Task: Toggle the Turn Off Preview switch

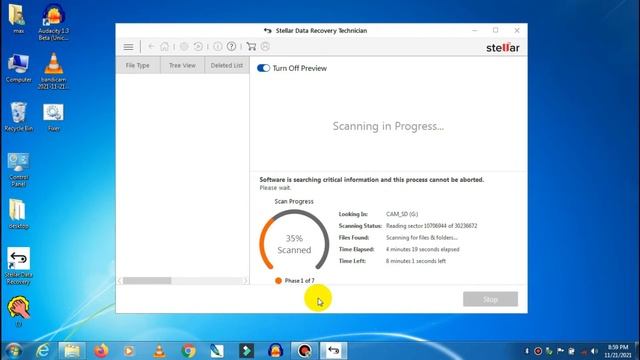Action: (x=263, y=68)
